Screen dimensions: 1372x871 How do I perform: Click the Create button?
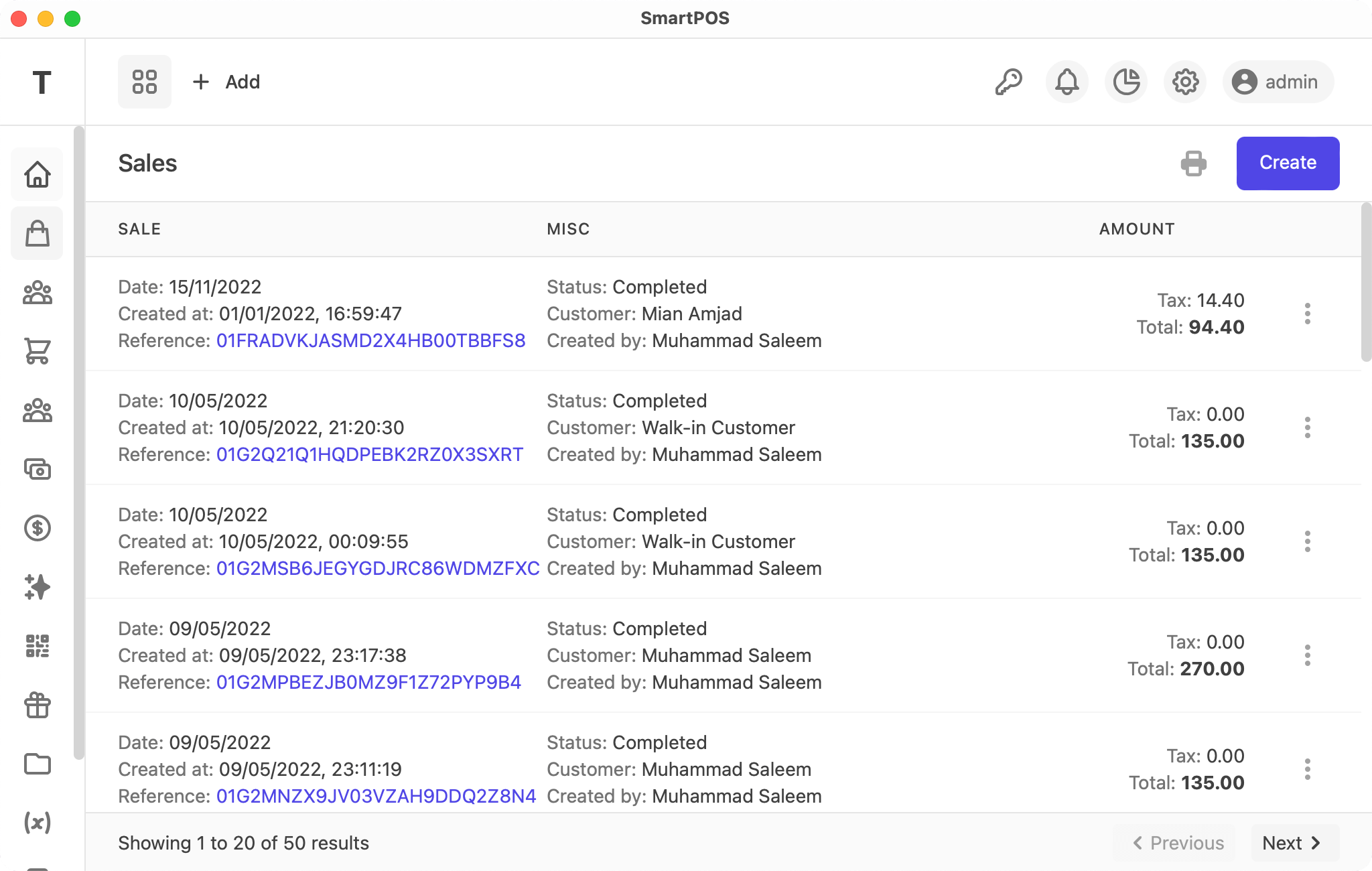[1287, 163]
